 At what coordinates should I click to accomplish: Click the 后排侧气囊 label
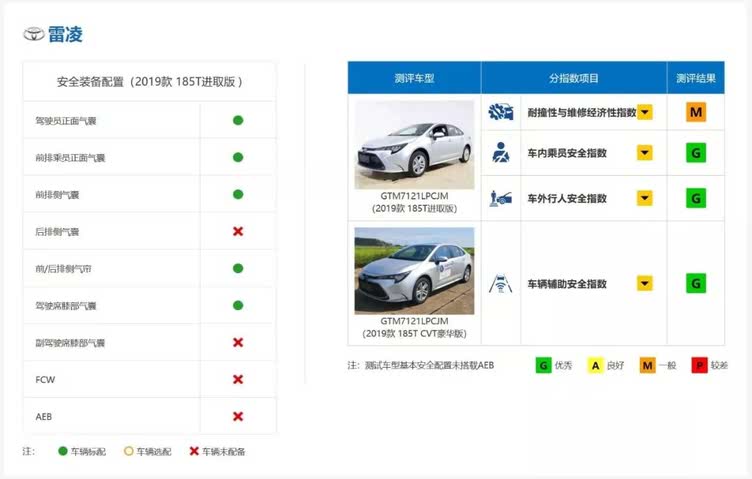coord(57,232)
